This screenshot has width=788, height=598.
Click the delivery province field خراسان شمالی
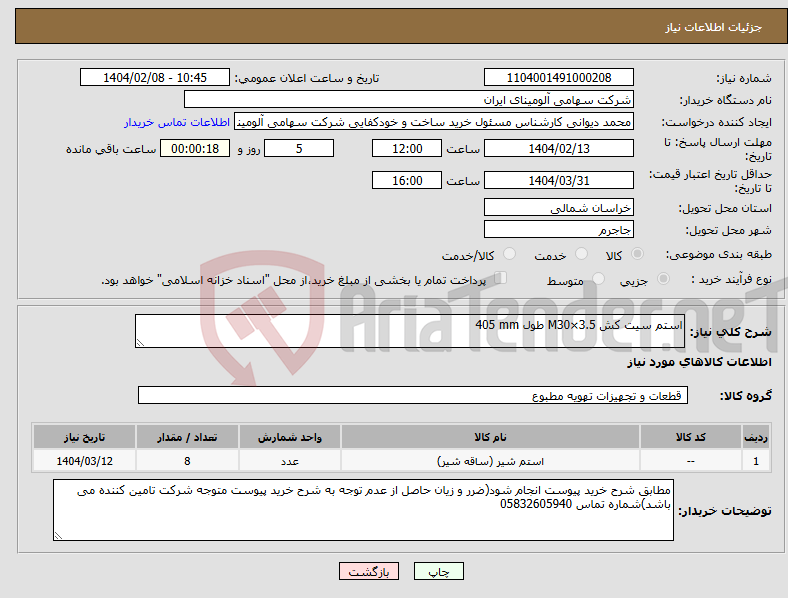[x=558, y=207]
